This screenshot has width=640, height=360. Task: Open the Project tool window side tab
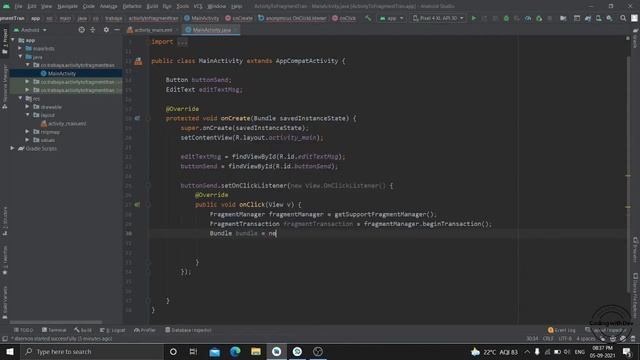(5, 42)
